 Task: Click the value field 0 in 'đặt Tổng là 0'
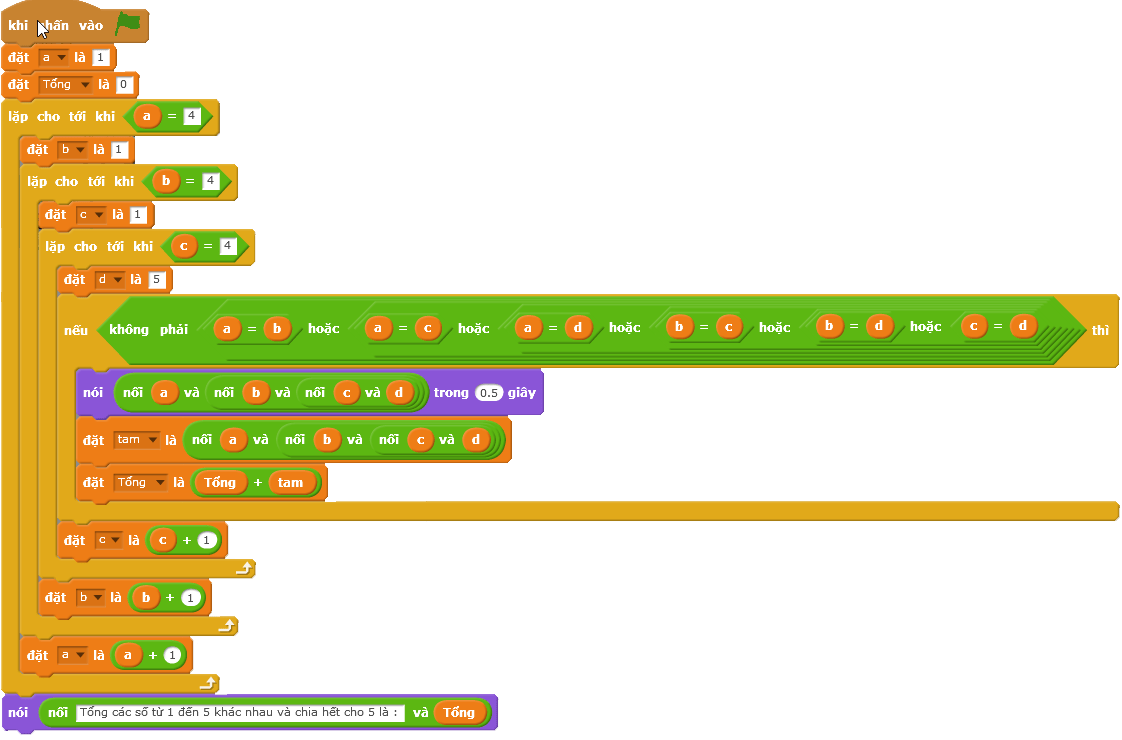pos(124,85)
